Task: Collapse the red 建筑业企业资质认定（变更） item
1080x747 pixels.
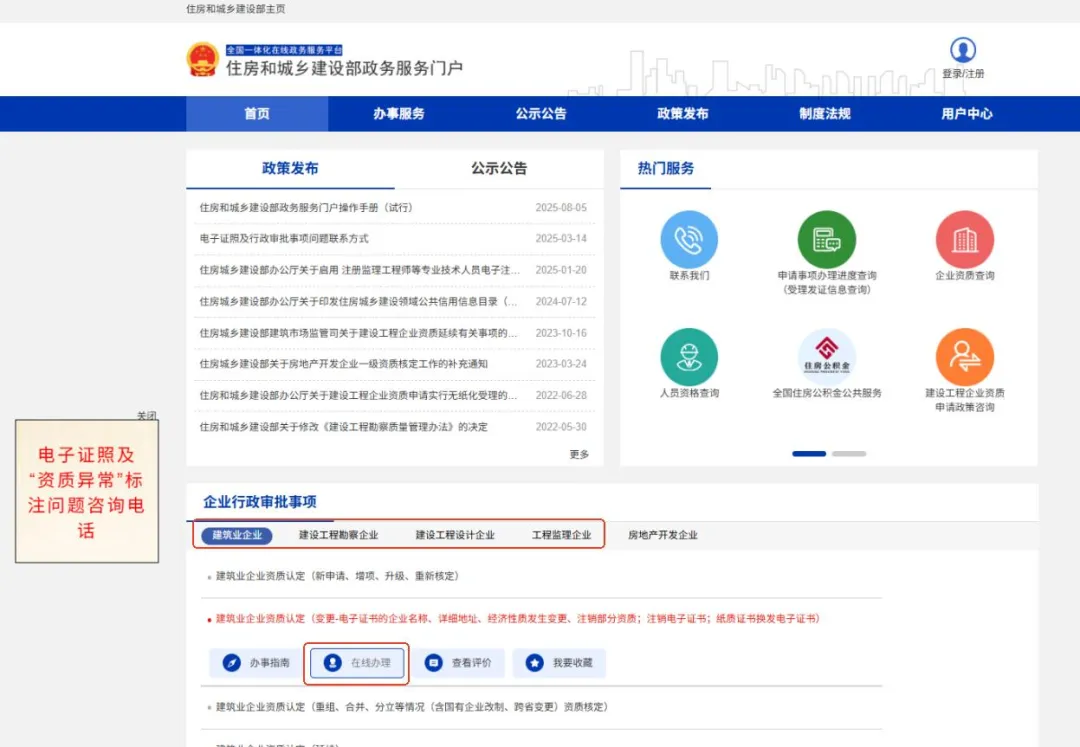Action: coord(518,618)
